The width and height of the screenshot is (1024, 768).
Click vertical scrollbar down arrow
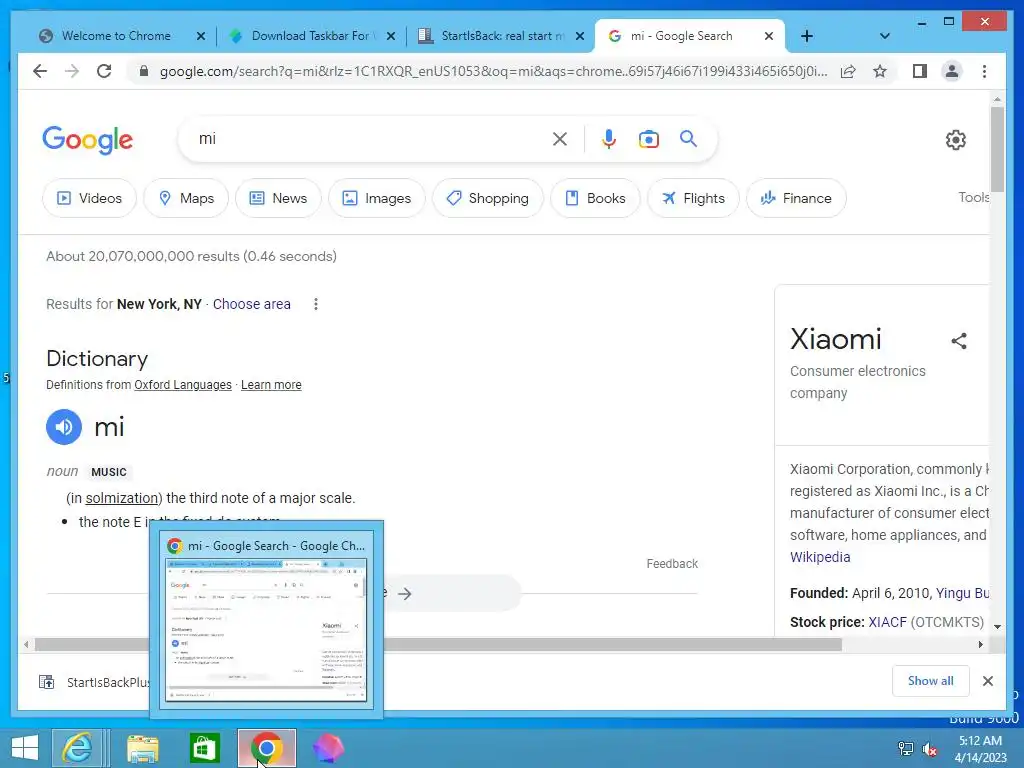tap(997, 626)
